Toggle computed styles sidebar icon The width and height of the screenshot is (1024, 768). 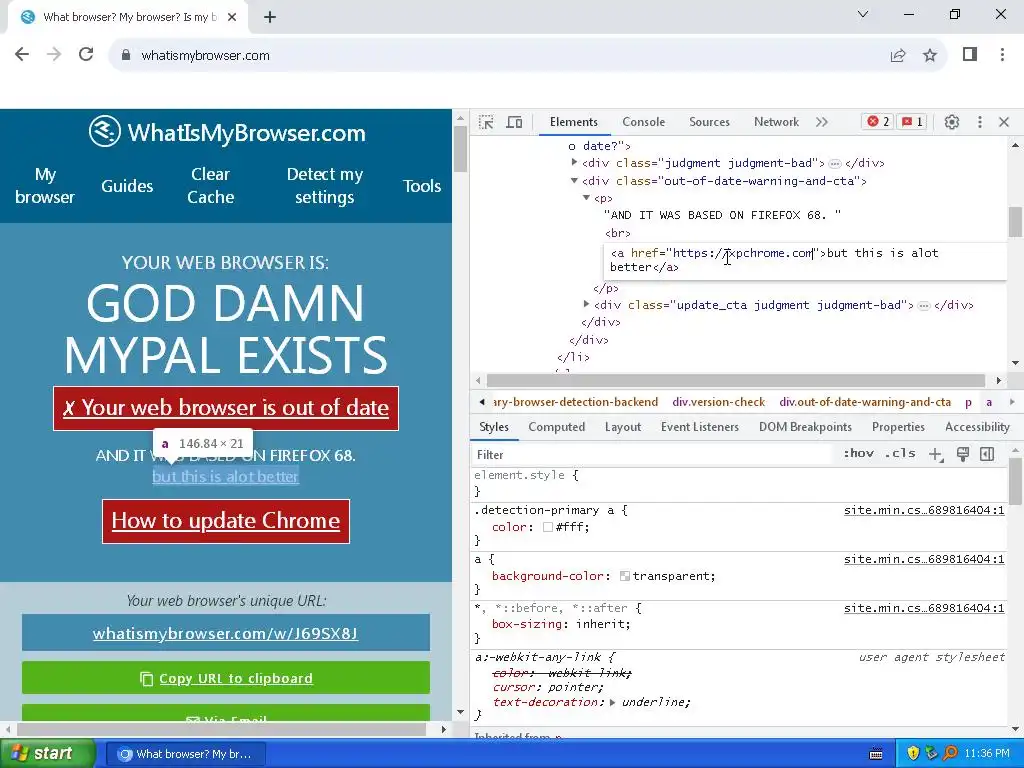click(987, 454)
